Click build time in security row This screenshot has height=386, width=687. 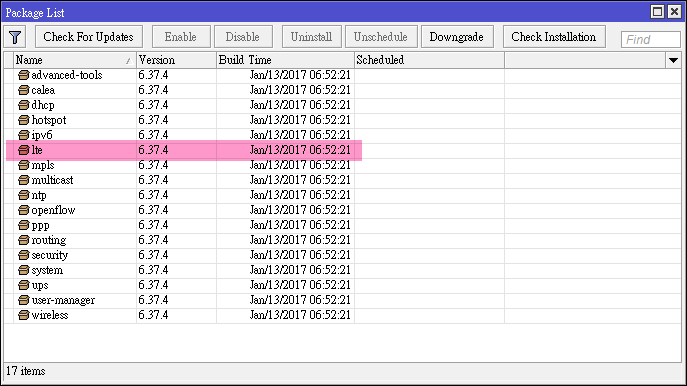coord(300,255)
